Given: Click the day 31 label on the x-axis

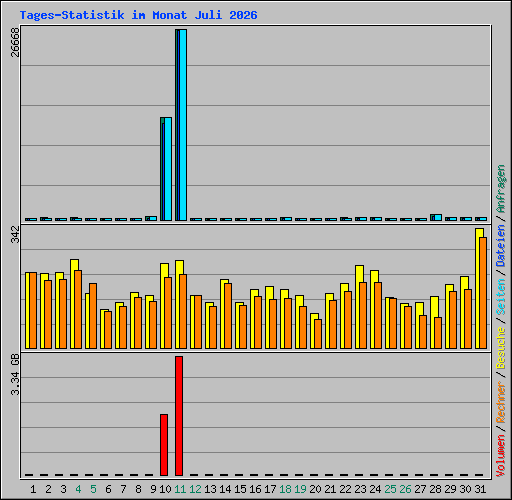Looking at the screenshot, I should (x=480, y=489).
